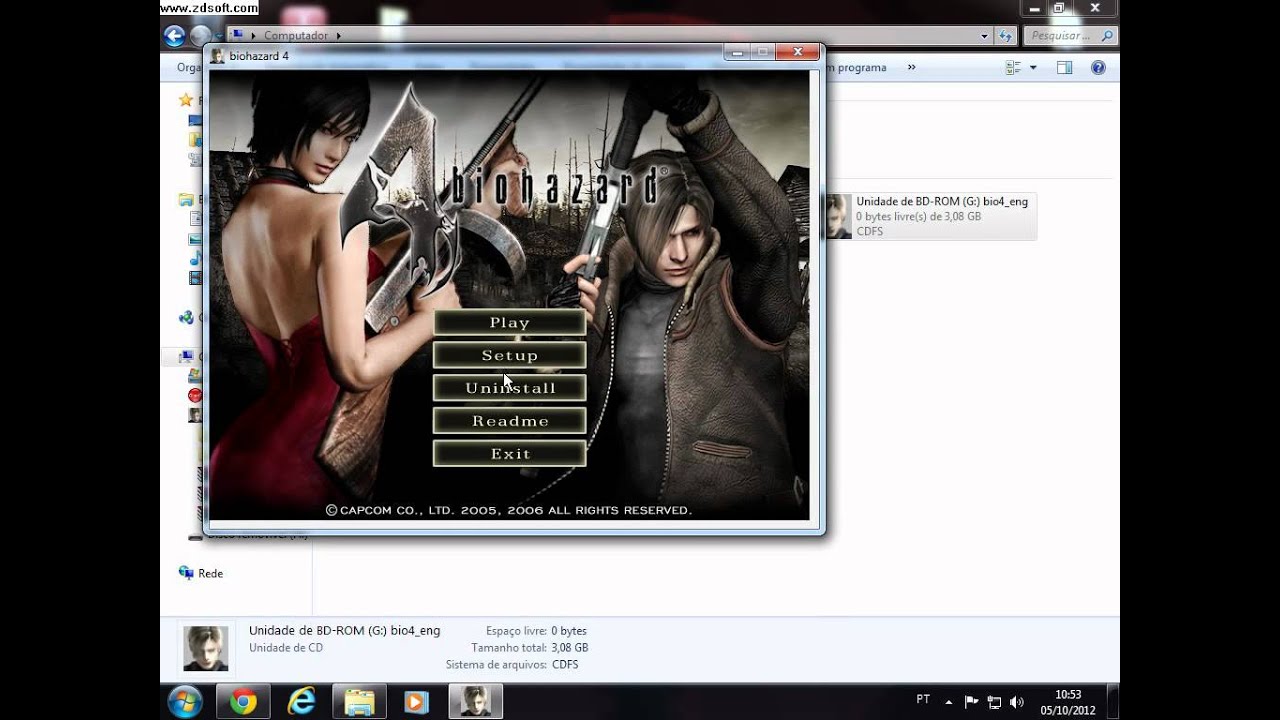Open the volume speaker tray icon
Screen dimensions: 1280x720
point(1017,702)
